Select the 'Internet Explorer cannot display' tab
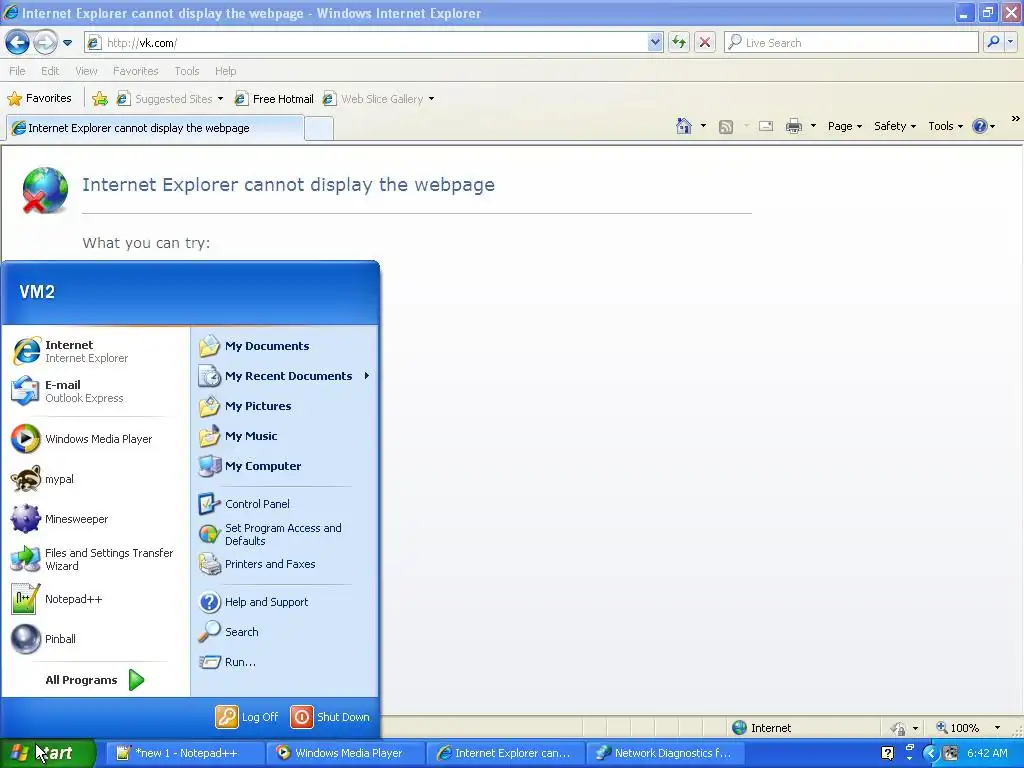 155,128
